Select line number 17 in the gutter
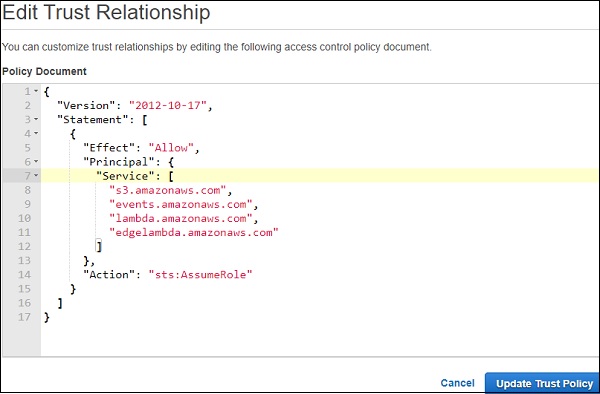 [24, 317]
